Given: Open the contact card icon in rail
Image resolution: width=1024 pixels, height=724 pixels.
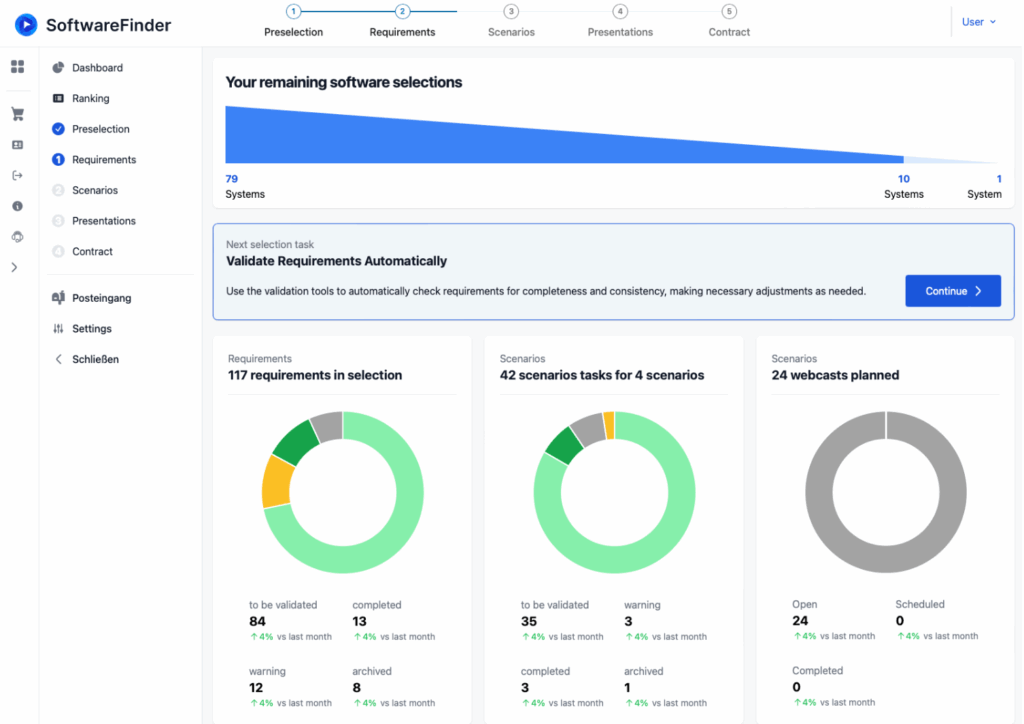Looking at the screenshot, I should (17, 145).
